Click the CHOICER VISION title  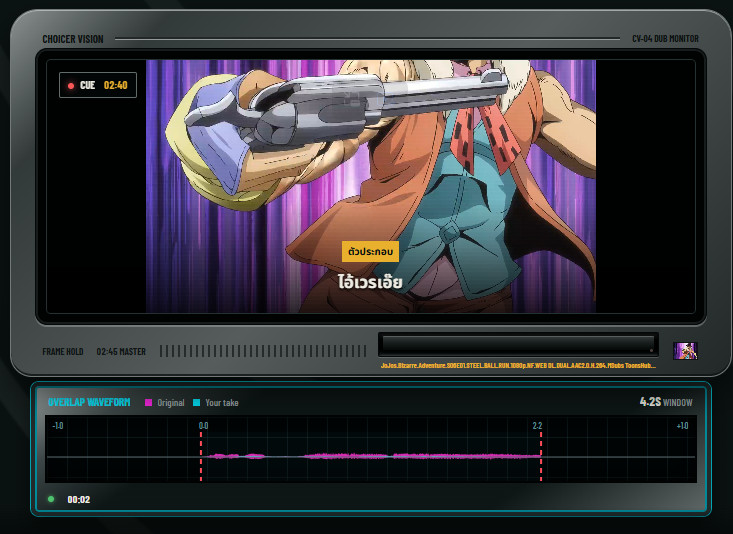pos(73,39)
